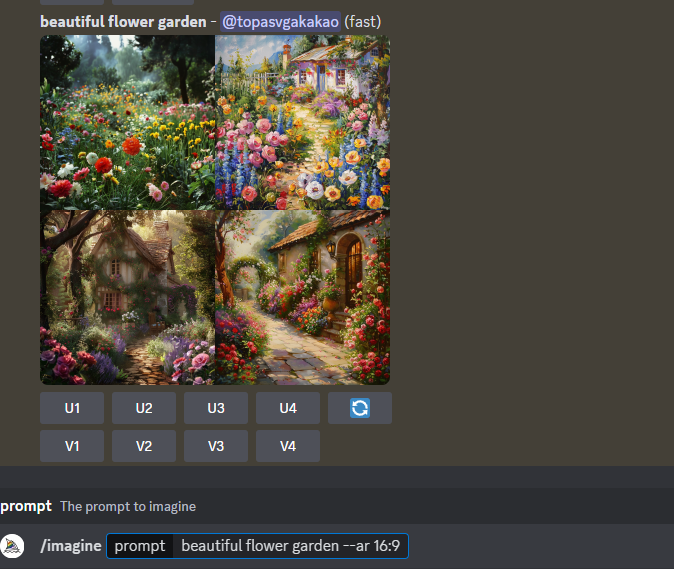Click V2 for variations of second image
This screenshot has height=569, width=674.
click(144, 446)
